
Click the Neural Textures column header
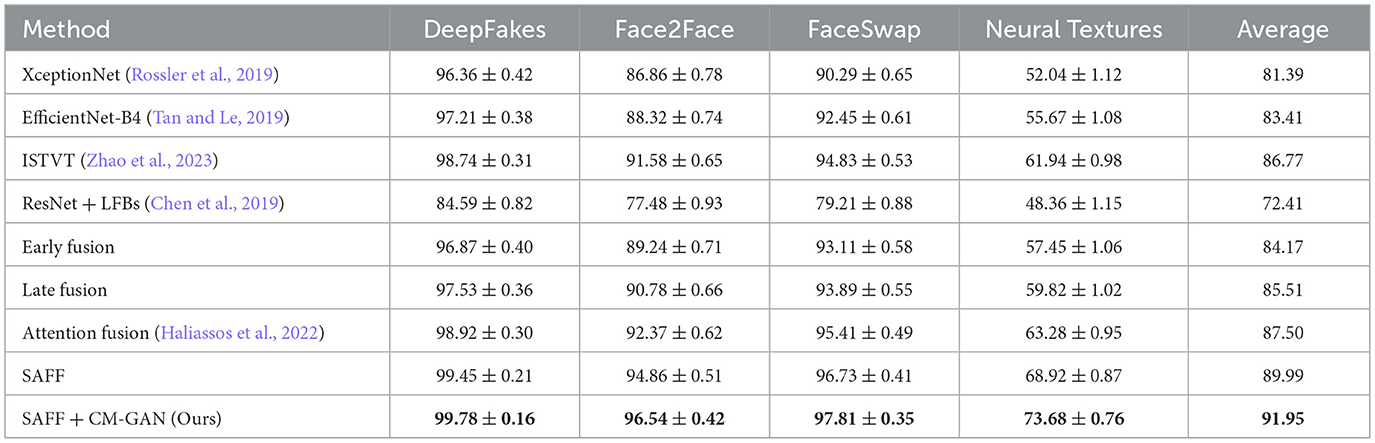pos(1074,29)
